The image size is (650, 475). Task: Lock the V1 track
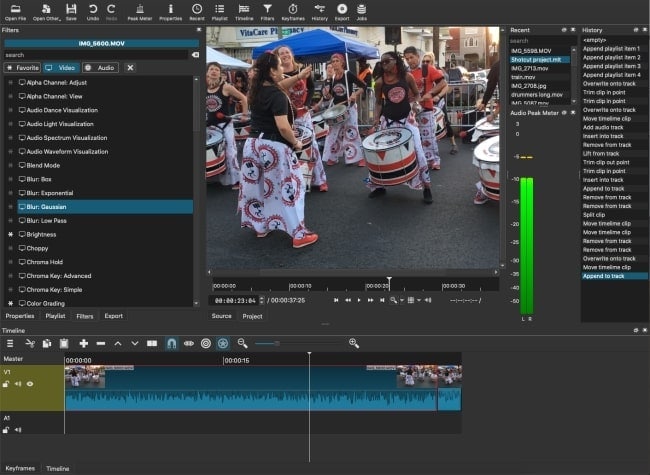coord(7,384)
